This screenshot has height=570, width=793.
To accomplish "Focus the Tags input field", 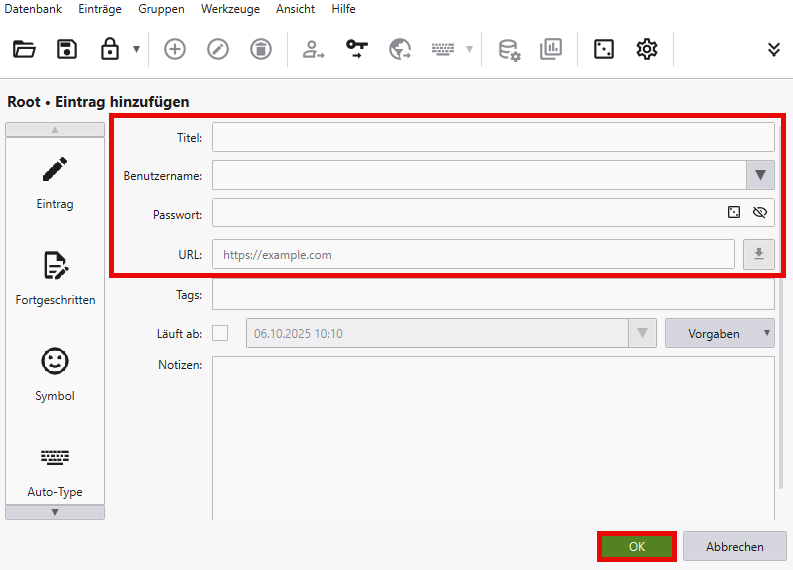I will point(493,294).
